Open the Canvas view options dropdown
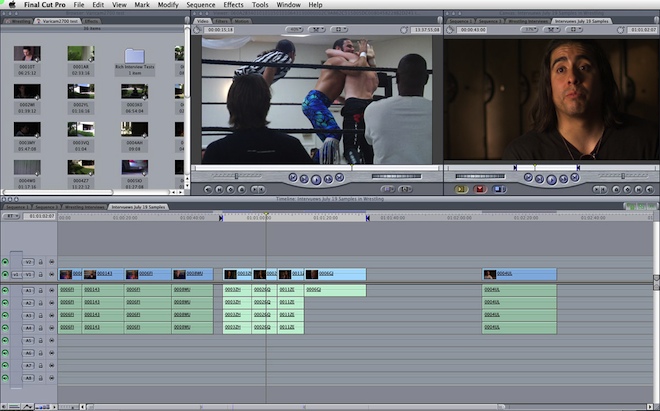This screenshot has width=660, height=411. coord(574,30)
